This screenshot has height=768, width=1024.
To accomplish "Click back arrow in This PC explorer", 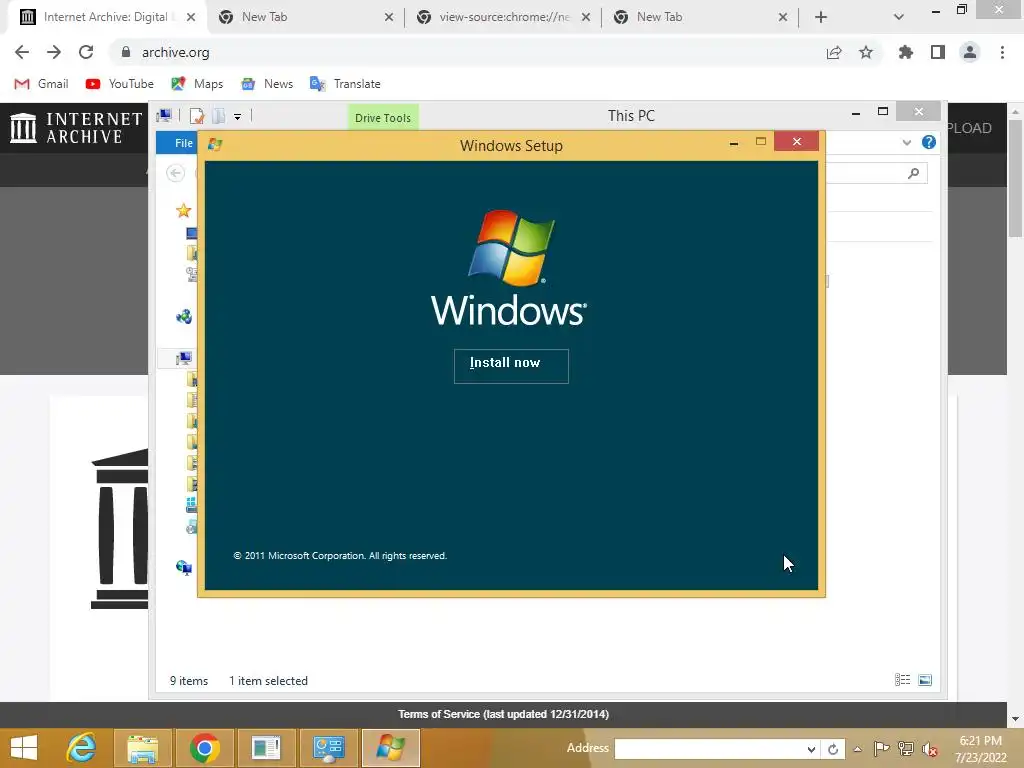I will point(175,173).
